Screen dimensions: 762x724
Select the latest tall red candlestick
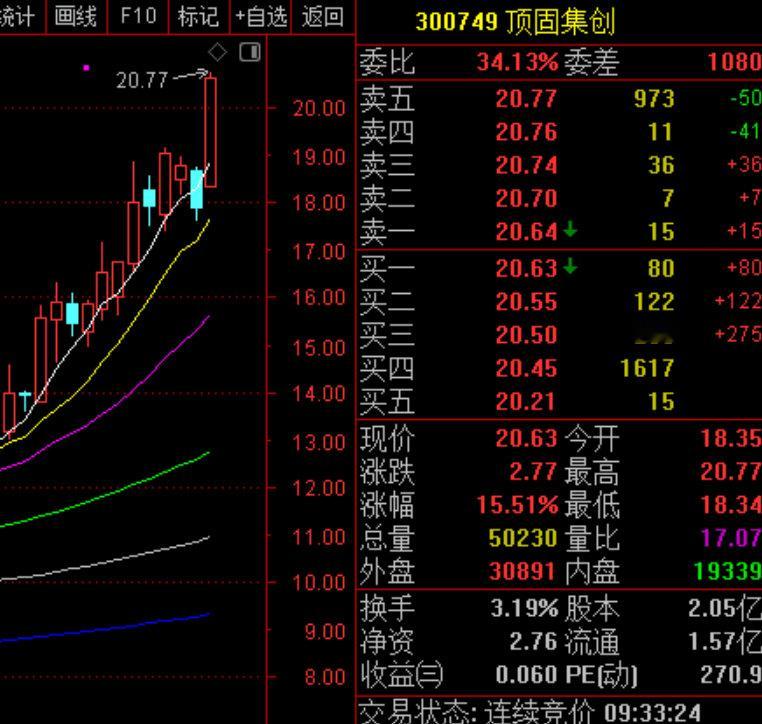(x=210, y=131)
